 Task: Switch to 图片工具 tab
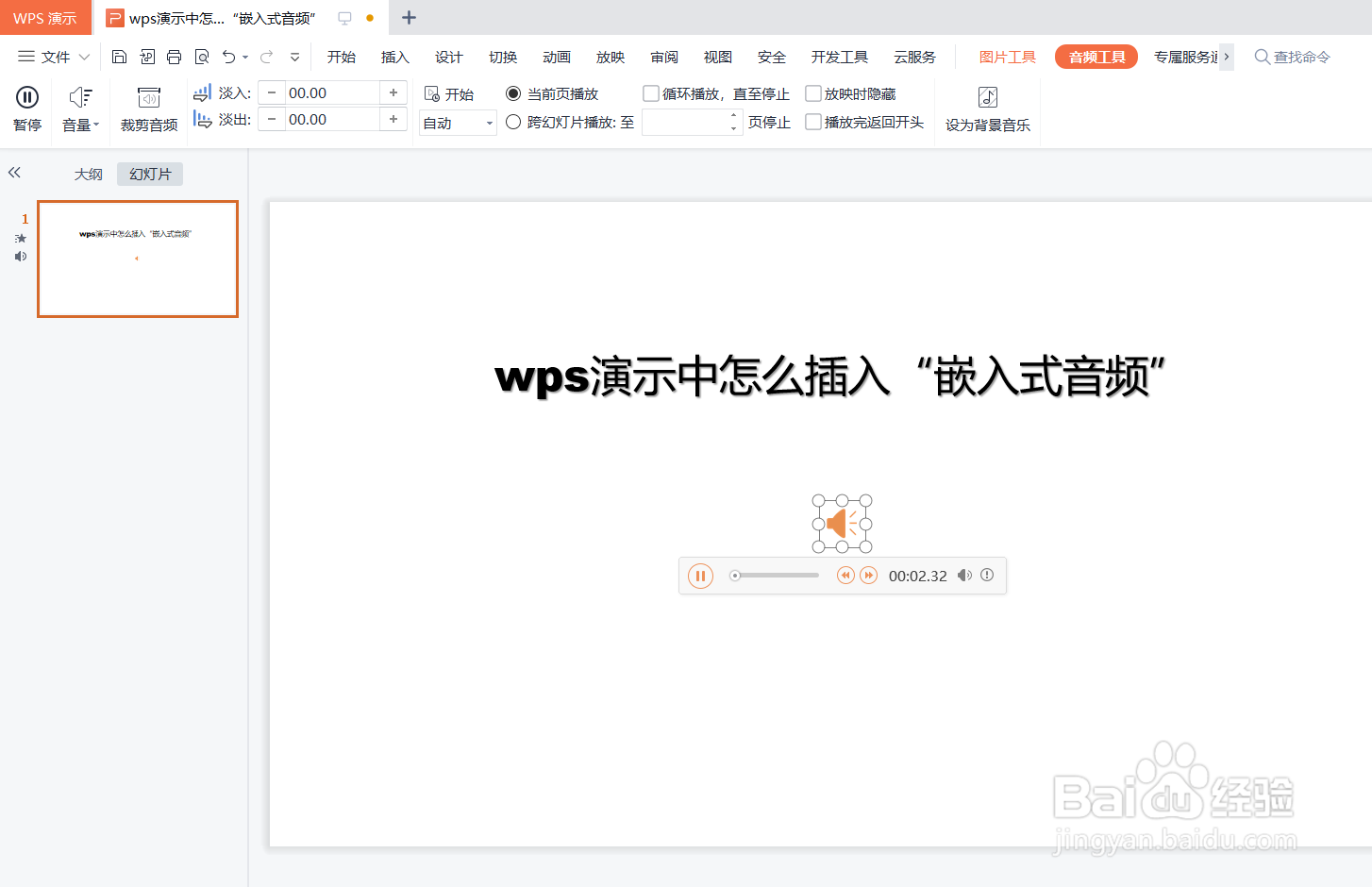(1007, 57)
